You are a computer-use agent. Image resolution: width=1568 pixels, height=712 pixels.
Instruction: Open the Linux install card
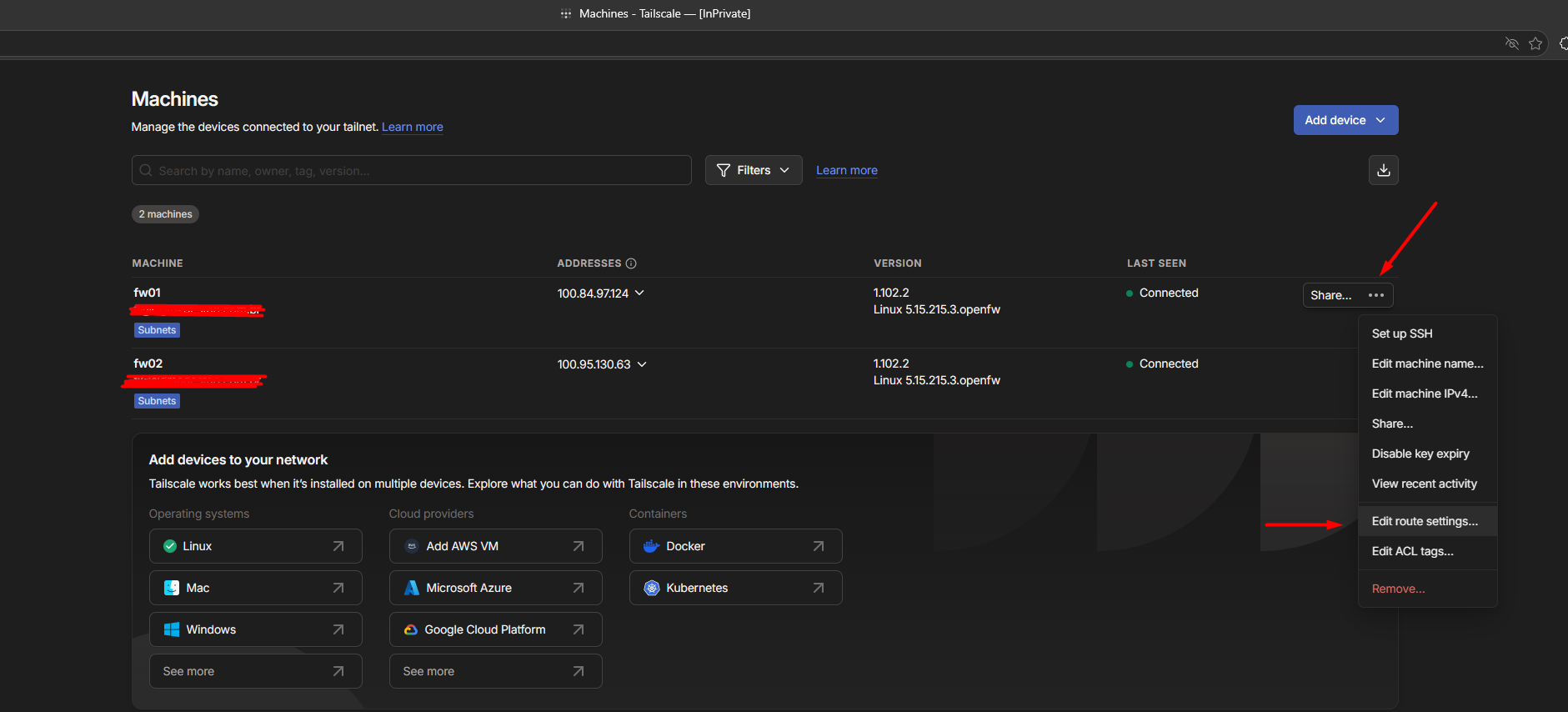(256, 546)
